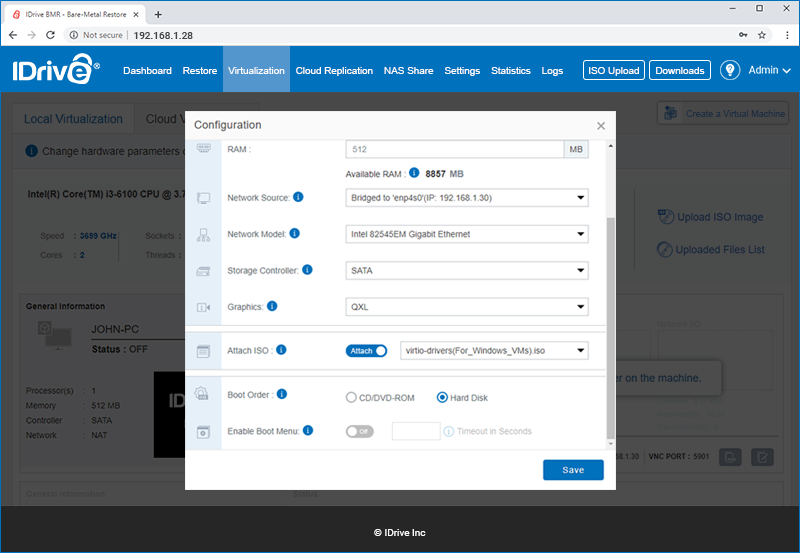Select CD/DVD-ROM boot order

(x=351, y=397)
